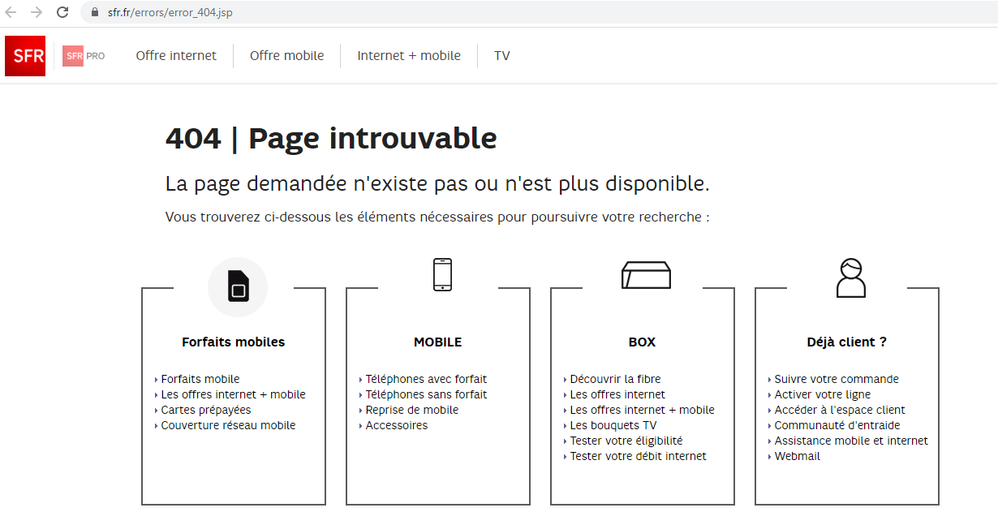The height and width of the screenshot is (525, 998).
Task: Open the Couverture réseau mobile link
Action: [228, 425]
